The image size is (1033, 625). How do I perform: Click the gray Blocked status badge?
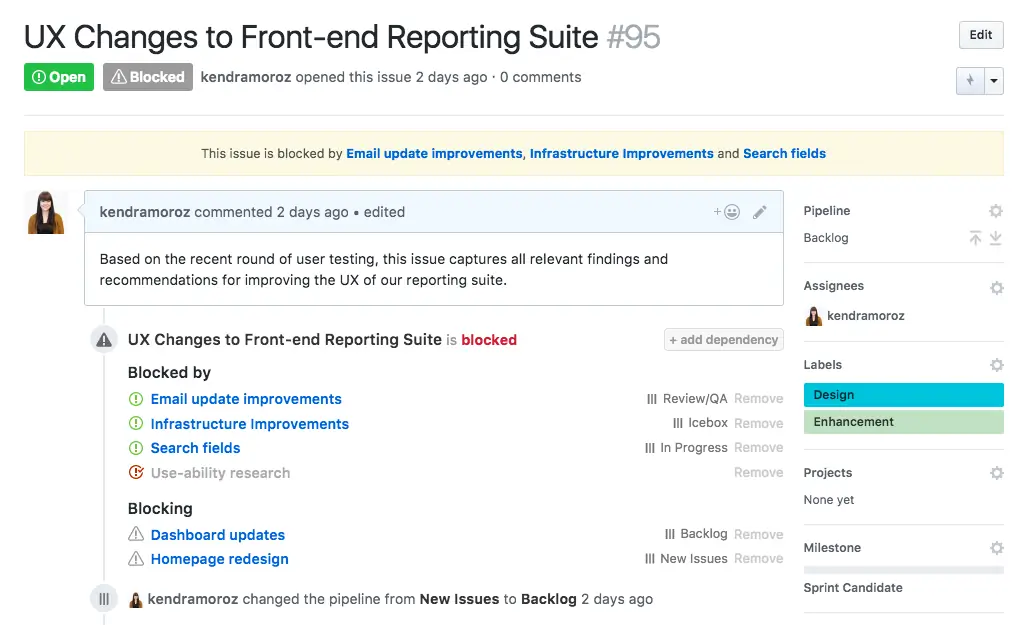(x=148, y=77)
